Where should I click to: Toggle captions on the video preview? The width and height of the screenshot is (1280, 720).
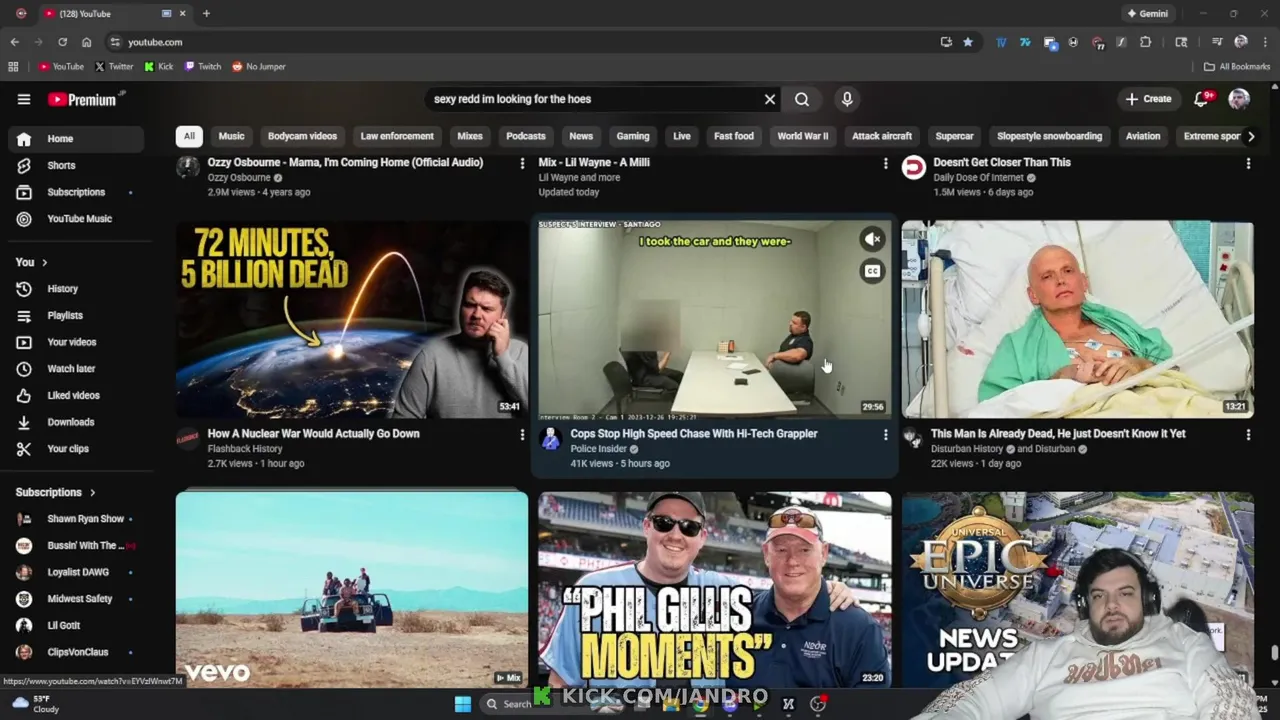coord(872,271)
